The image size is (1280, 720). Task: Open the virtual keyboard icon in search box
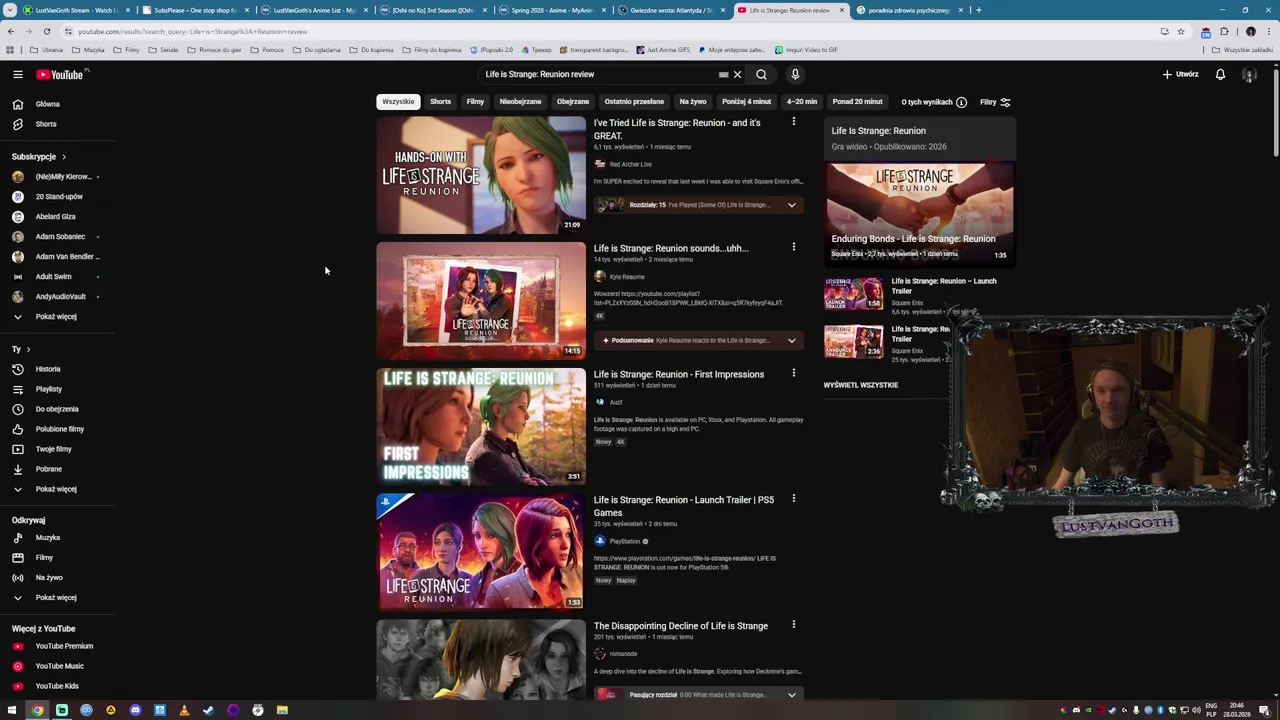[x=723, y=74]
